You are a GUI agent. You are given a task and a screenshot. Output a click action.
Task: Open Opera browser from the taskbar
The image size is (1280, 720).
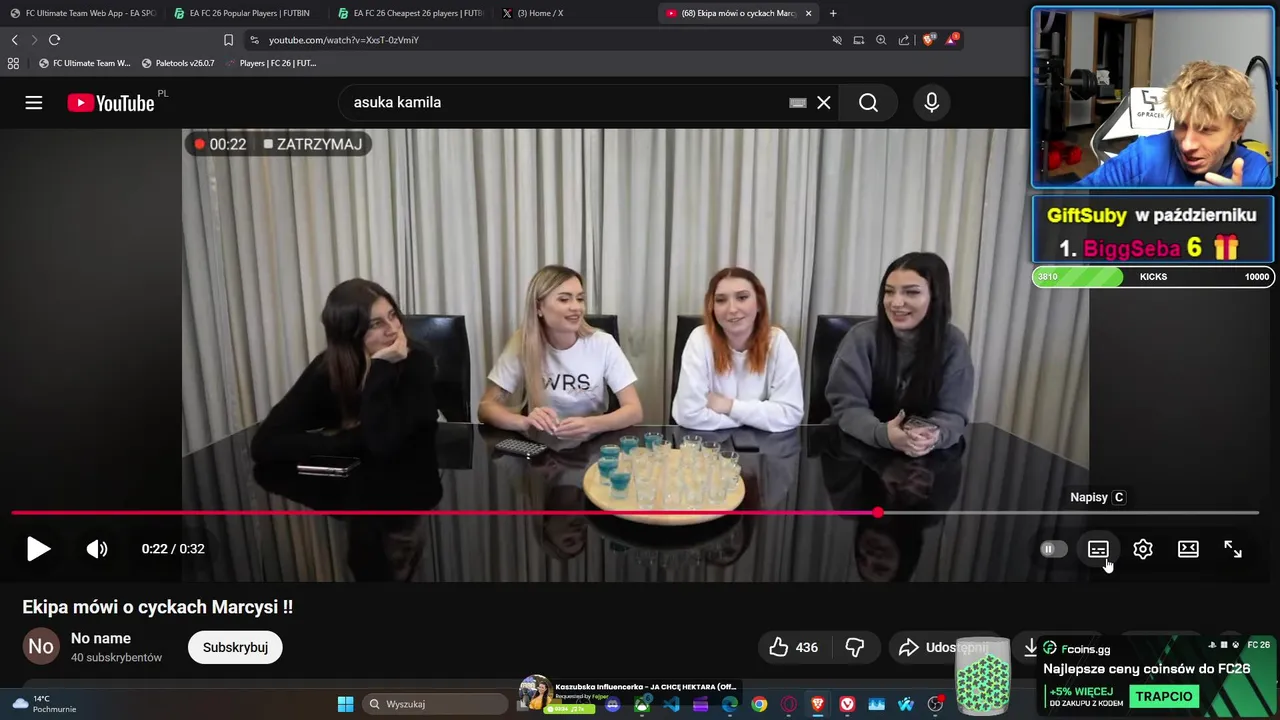tap(789, 704)
